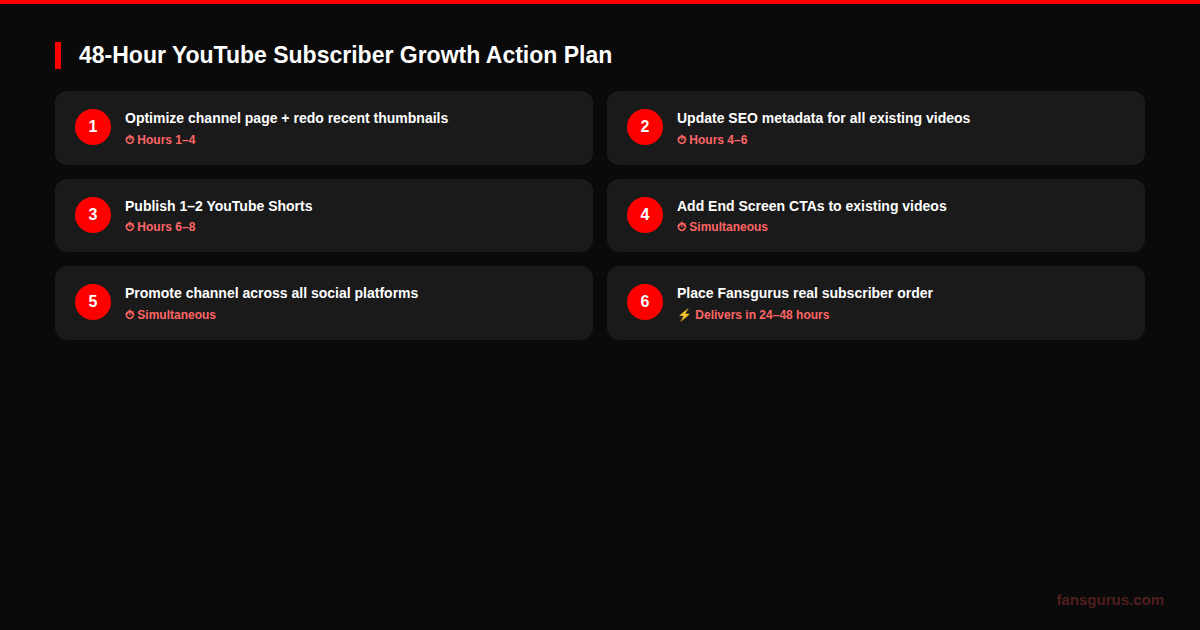Click the 'Update SEO metadata' card

point(875,128)
